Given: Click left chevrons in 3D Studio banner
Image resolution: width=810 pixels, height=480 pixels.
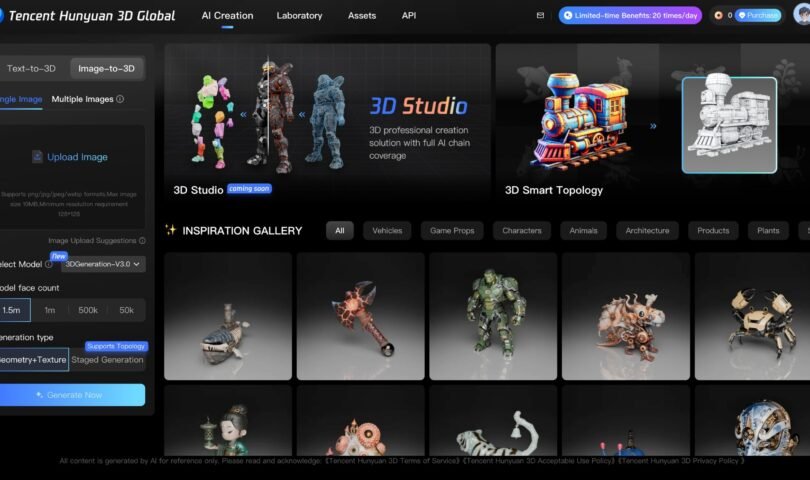Looking at the screenshot, I should (242, 115).
